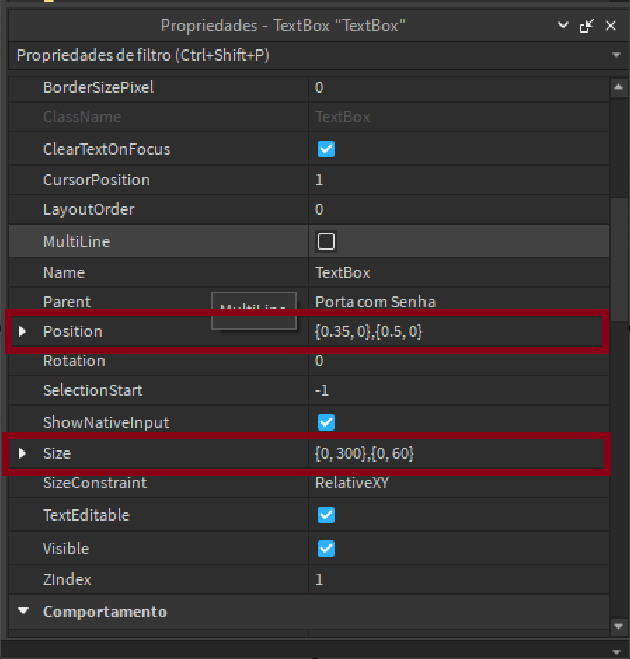Click the undock panel icon in title bar
Screen dimensions: 630x659
(x=587, y=25)
